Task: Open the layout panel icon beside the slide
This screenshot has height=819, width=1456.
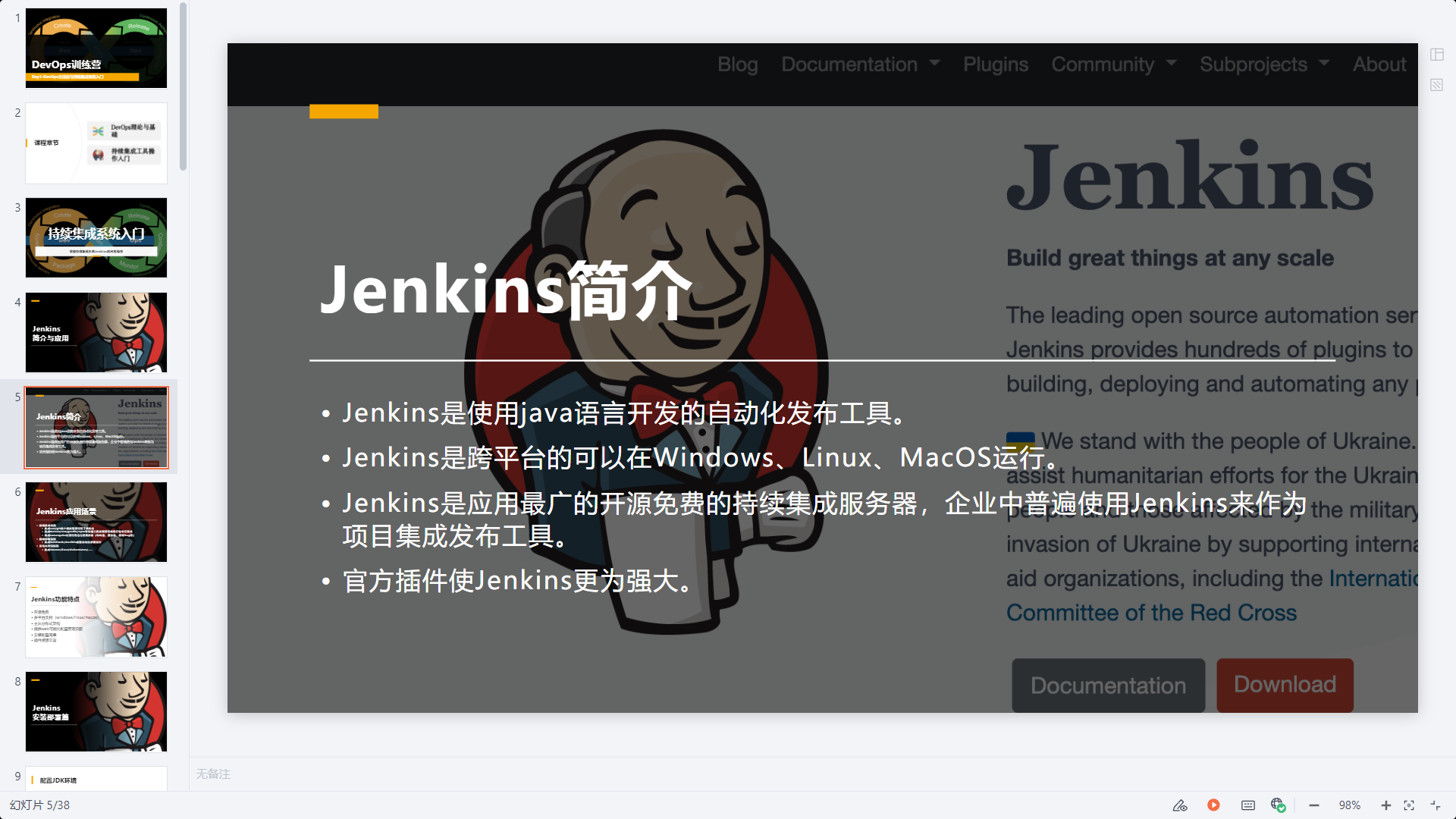Action: coord(1437,55)
